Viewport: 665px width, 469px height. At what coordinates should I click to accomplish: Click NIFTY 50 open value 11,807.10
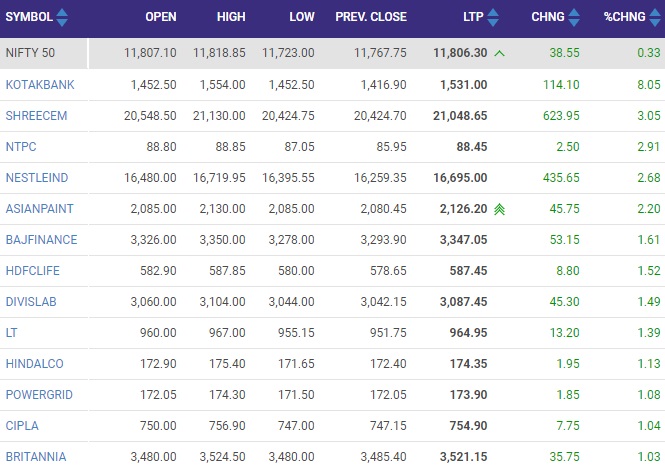(150, 53)
